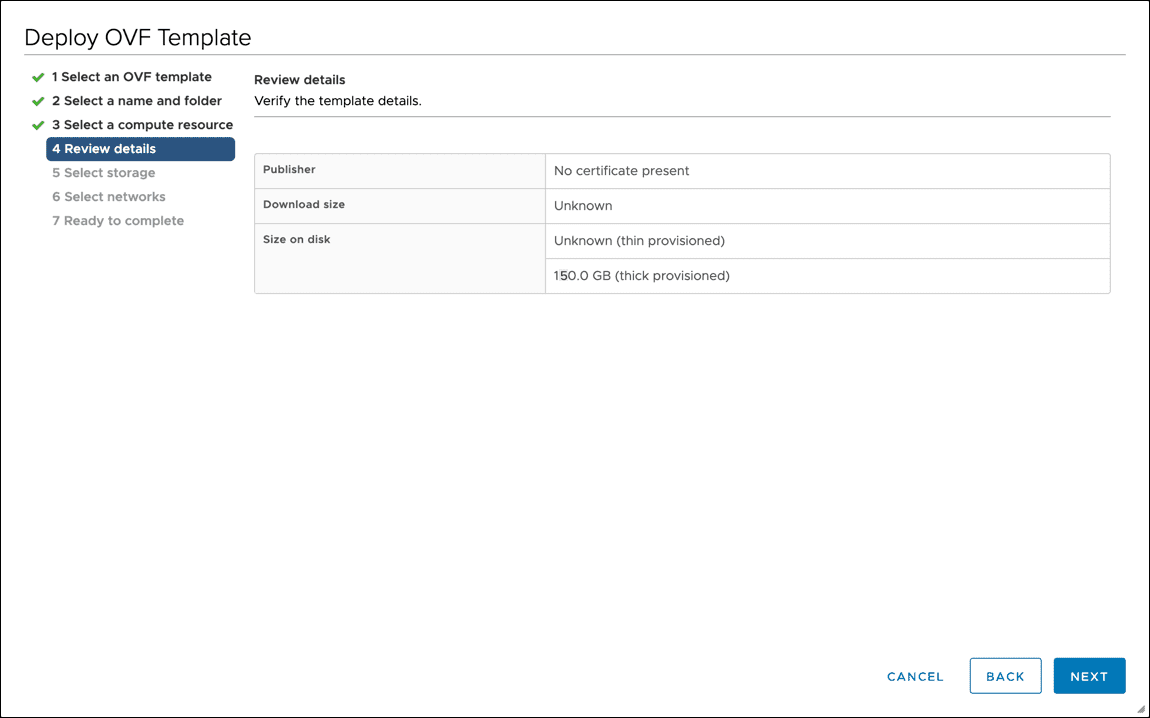Click the 'Unknown (thin provisioned)' cell

[639, 241]
